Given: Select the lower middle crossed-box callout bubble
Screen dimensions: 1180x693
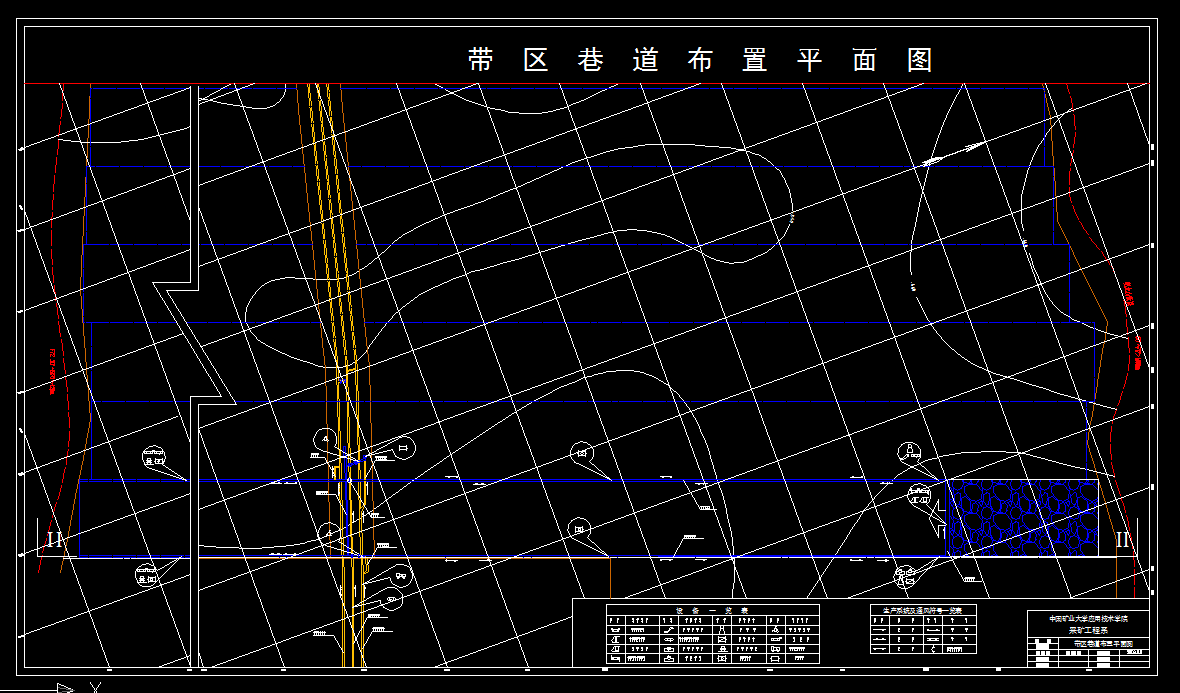Looking at the screenshot, I should point(579,529).
